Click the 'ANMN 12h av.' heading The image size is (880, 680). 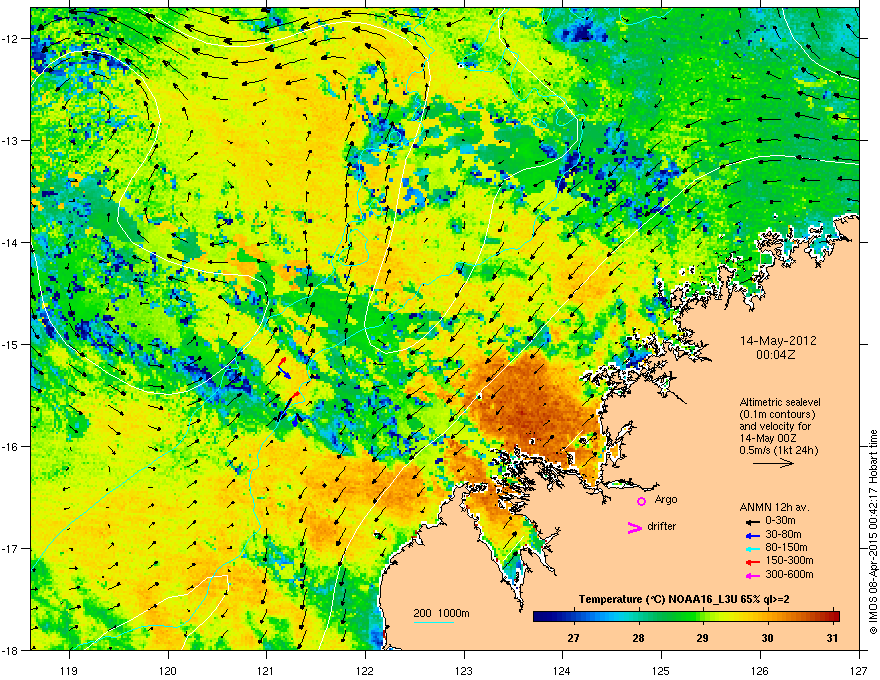tap(774, 507)
